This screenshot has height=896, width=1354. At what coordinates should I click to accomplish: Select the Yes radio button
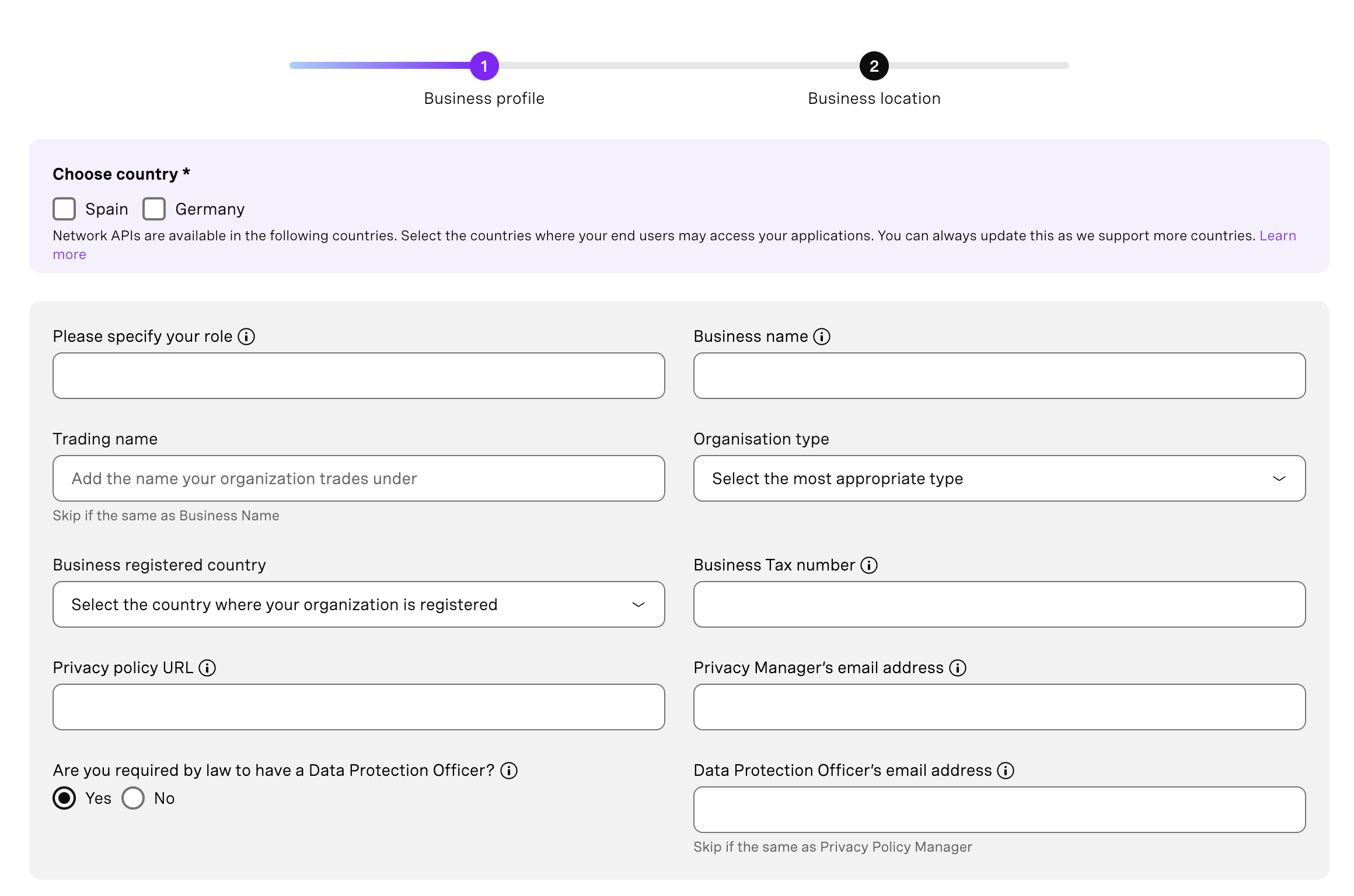coord(64,798)
